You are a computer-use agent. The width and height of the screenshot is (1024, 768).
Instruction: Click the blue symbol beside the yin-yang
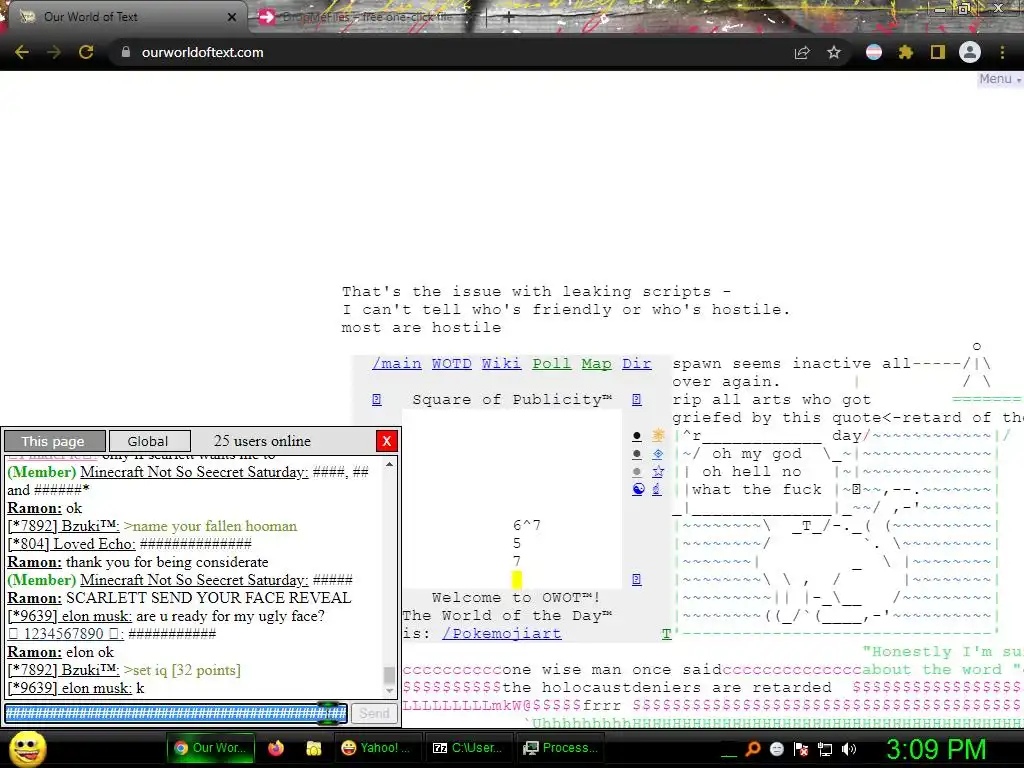tap(657, 489)
